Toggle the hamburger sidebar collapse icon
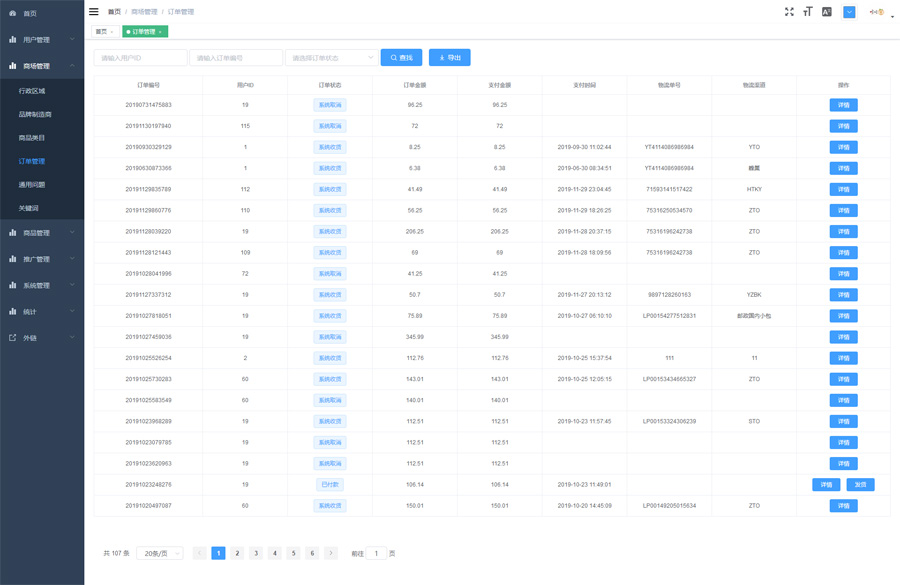This screenshot has height=585, width=900. pyautogui.click(x=94, y=12)
